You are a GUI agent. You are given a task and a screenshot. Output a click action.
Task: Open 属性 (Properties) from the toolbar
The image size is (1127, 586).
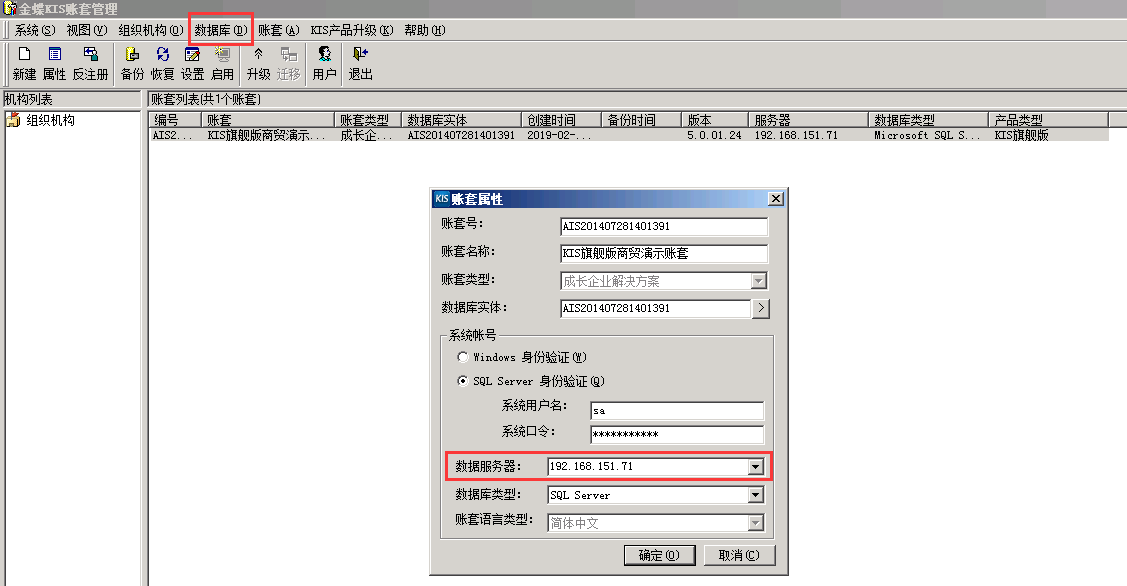[55, 63]
